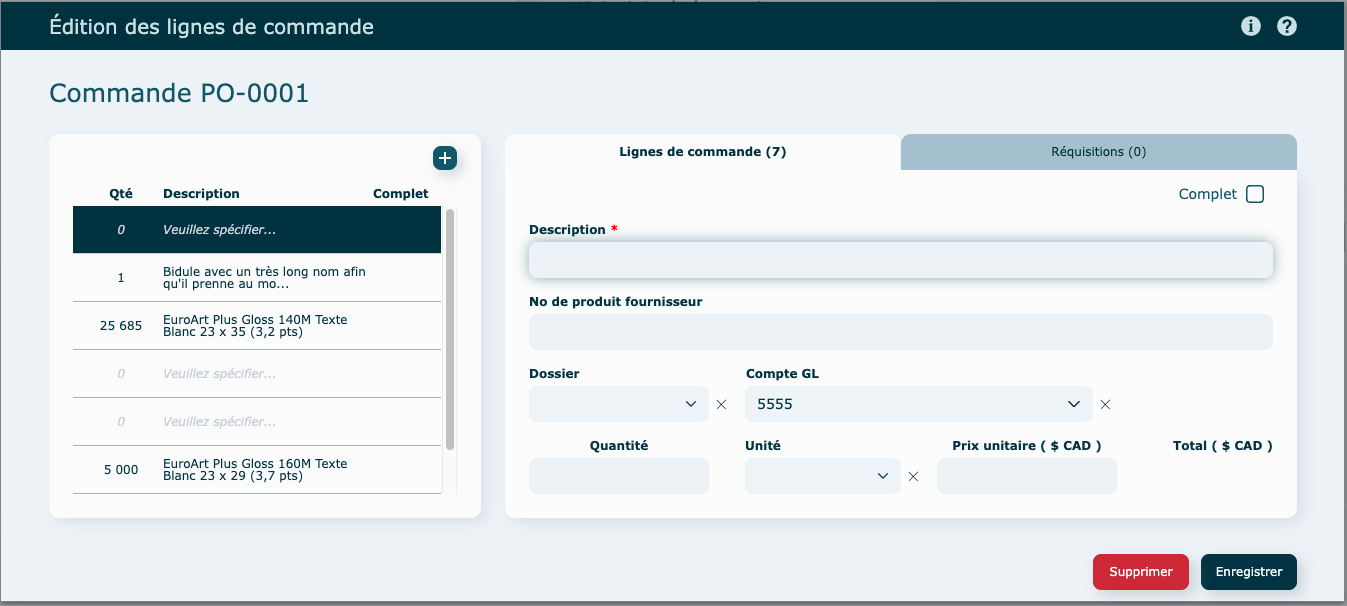This screenshot has height=606, width=1347.
Task: Select the Bidule avec un très long nom line
Action: [x=256, y=278]
